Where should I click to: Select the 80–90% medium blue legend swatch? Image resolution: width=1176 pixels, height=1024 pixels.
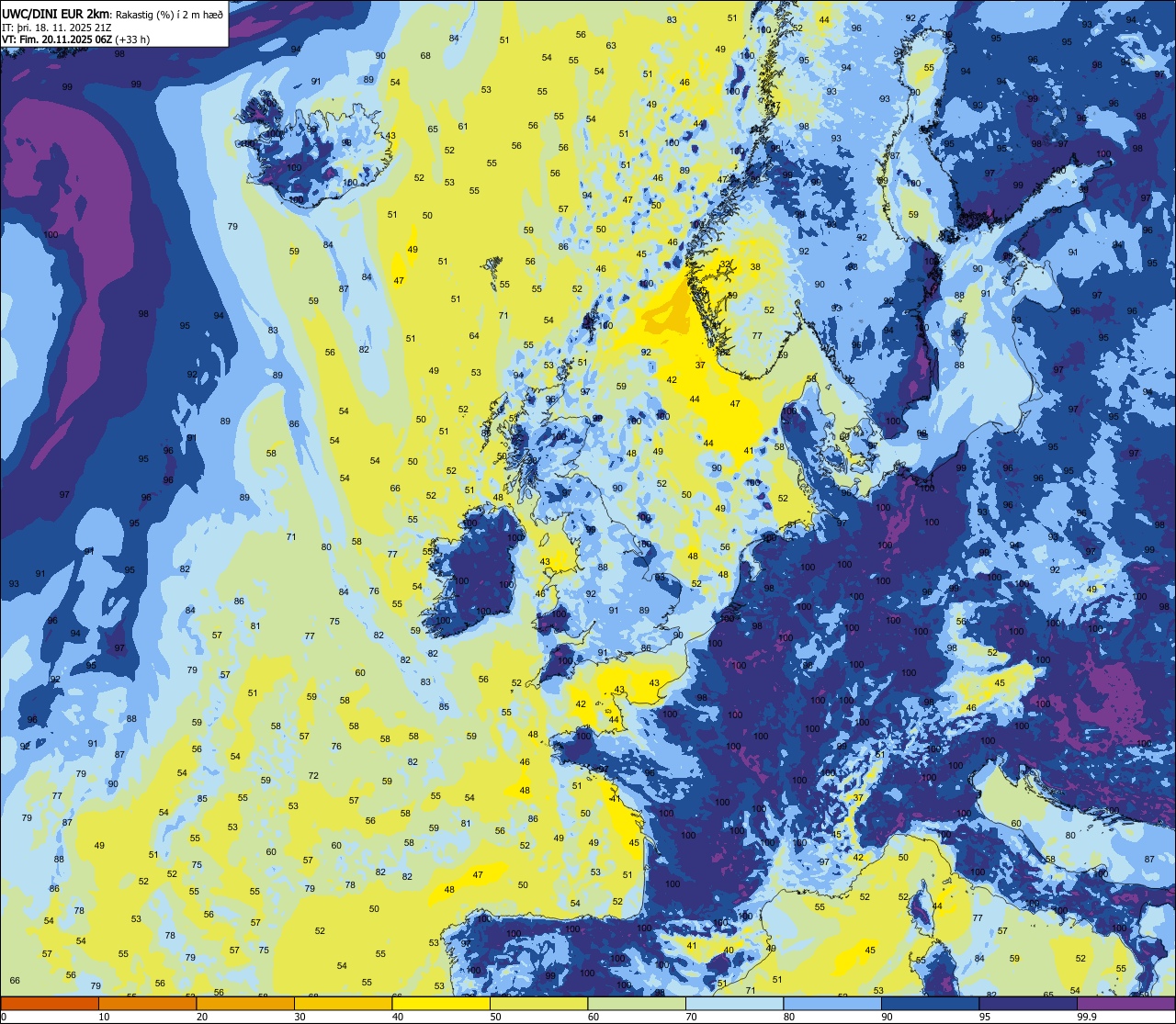coord(832,1004)
